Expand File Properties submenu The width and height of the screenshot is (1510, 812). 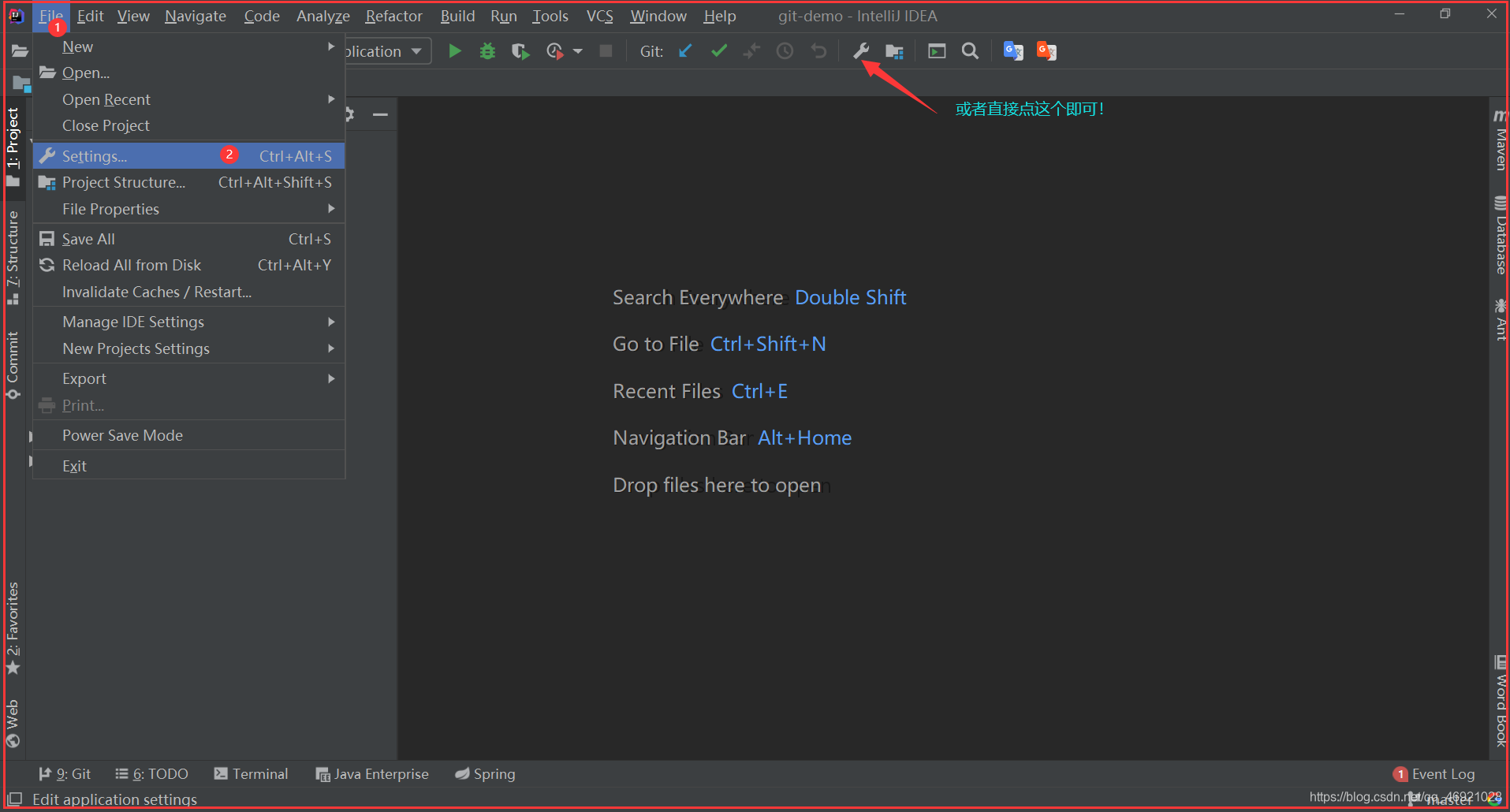(x=189, y=209)
